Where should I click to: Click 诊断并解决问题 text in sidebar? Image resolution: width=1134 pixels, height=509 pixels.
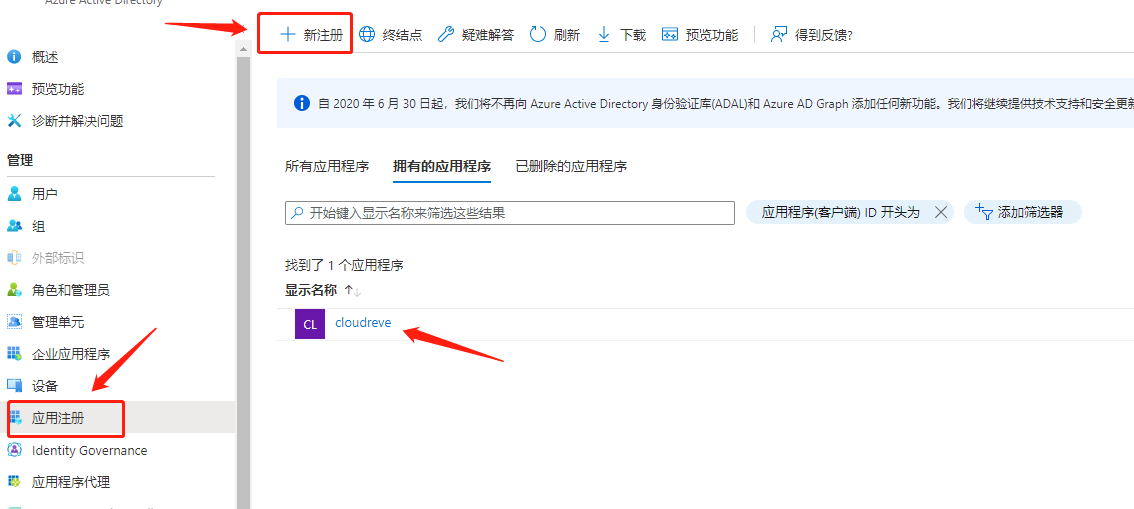(77, 121)
